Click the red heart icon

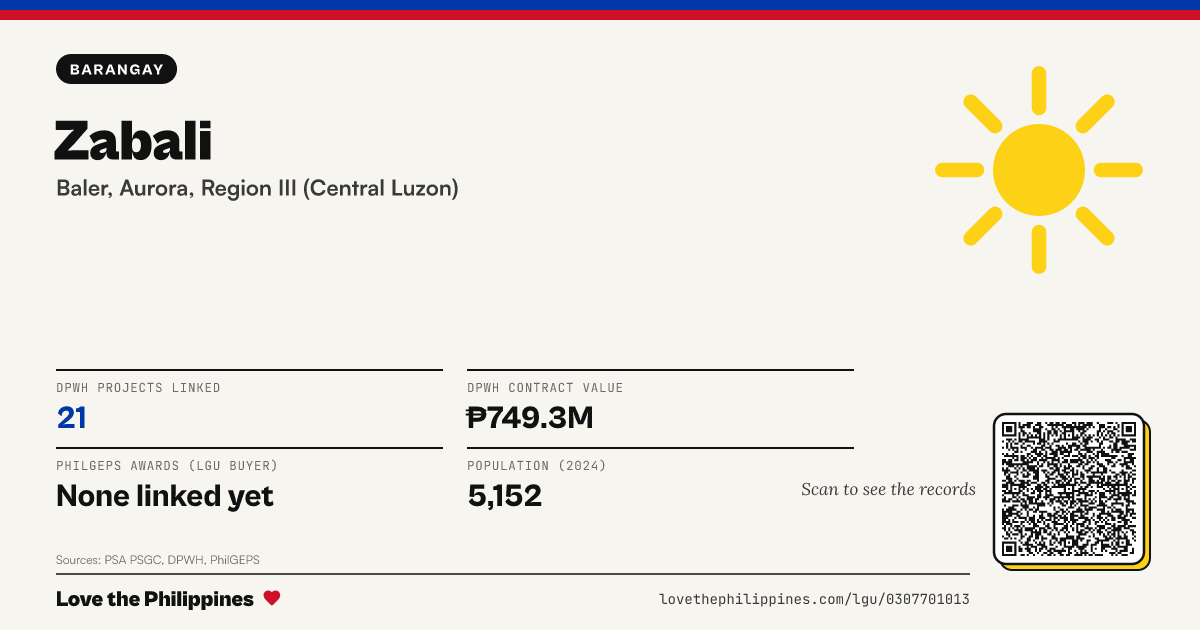272,598
